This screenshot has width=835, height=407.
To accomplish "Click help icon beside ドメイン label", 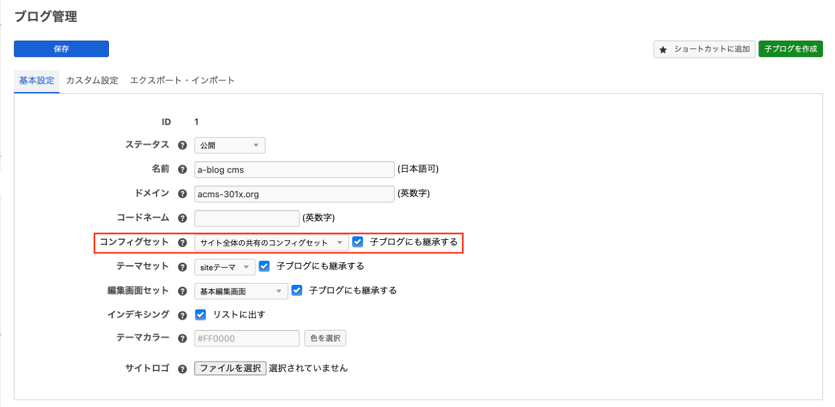I will (x=182, y=194).
